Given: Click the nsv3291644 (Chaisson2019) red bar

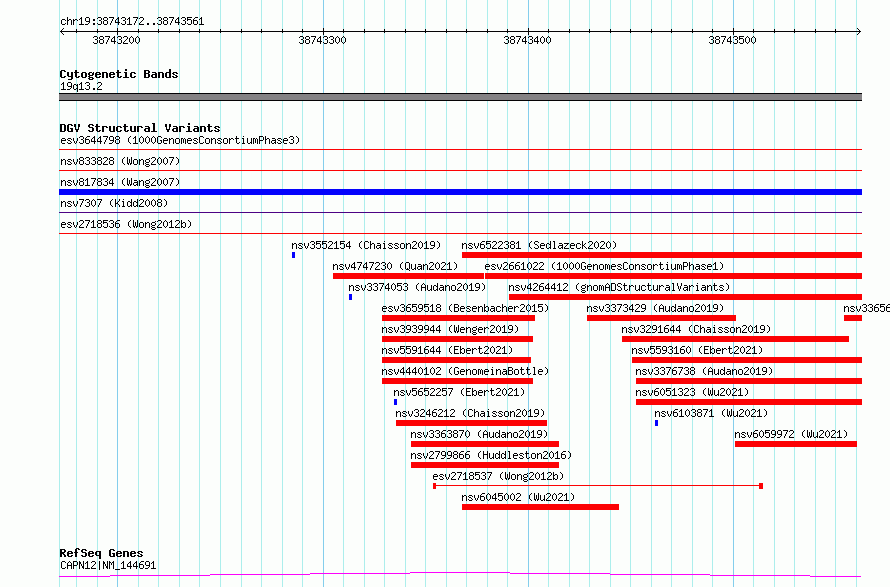Looking at the screenshot, I should [736, 339].
